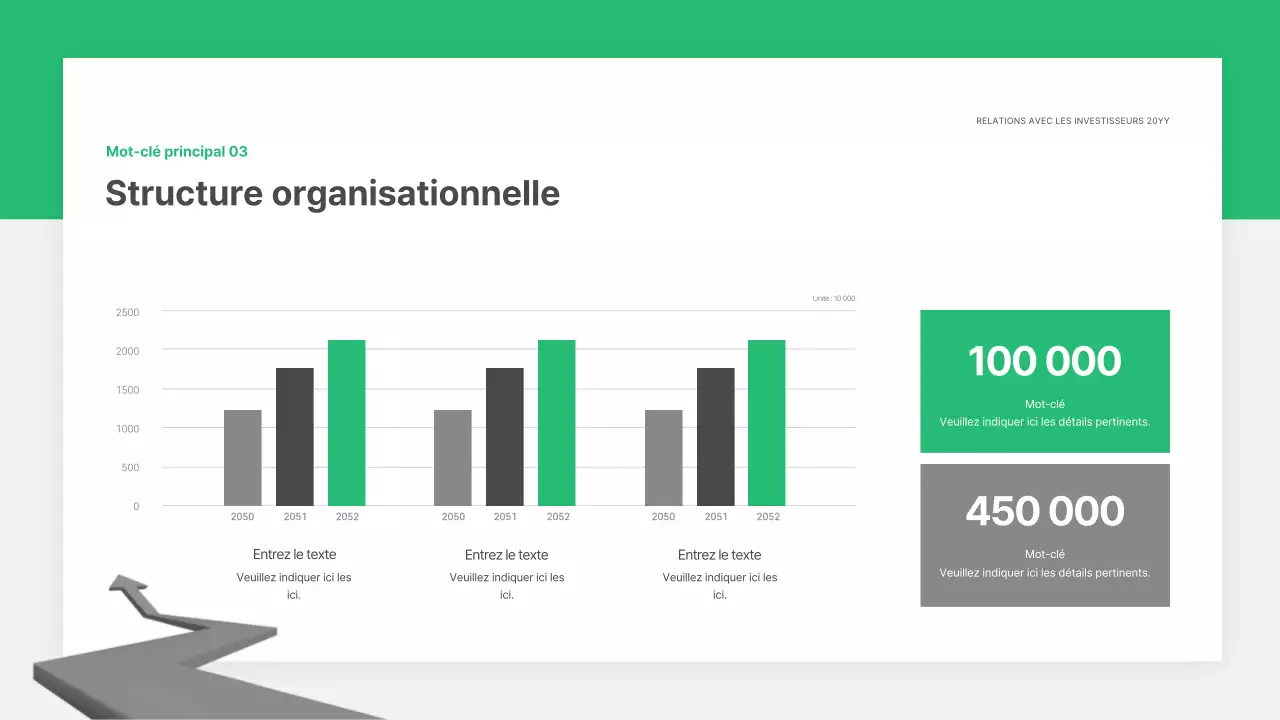Click the "Mot-clé principal 03" subtitle
Image resolution: width=1280 pixels, height=720 pixels.
click(x=177, y=152)
